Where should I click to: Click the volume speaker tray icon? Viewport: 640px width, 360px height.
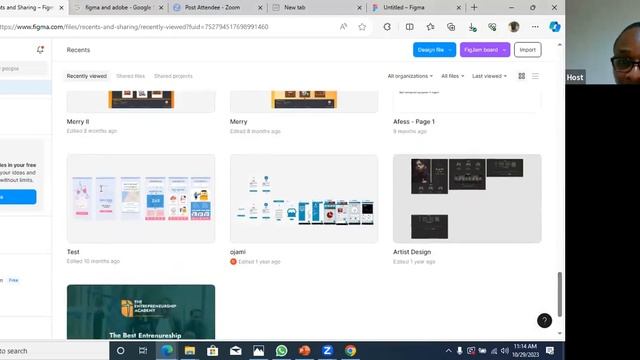[x=504, y=351]
